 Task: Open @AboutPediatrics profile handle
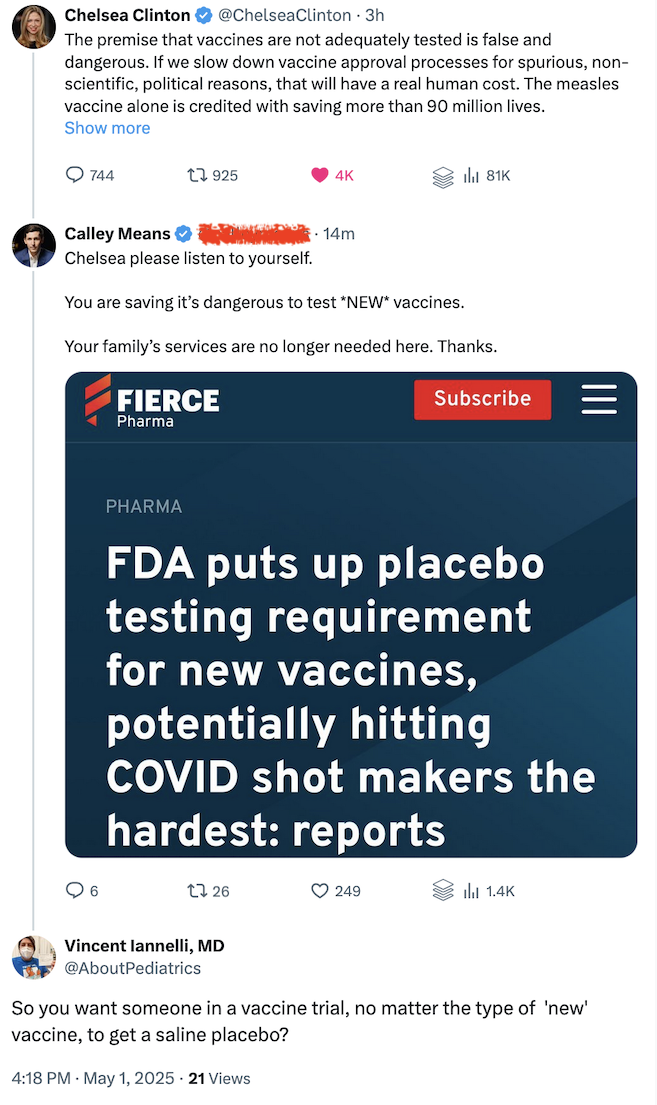click(133, 968)
